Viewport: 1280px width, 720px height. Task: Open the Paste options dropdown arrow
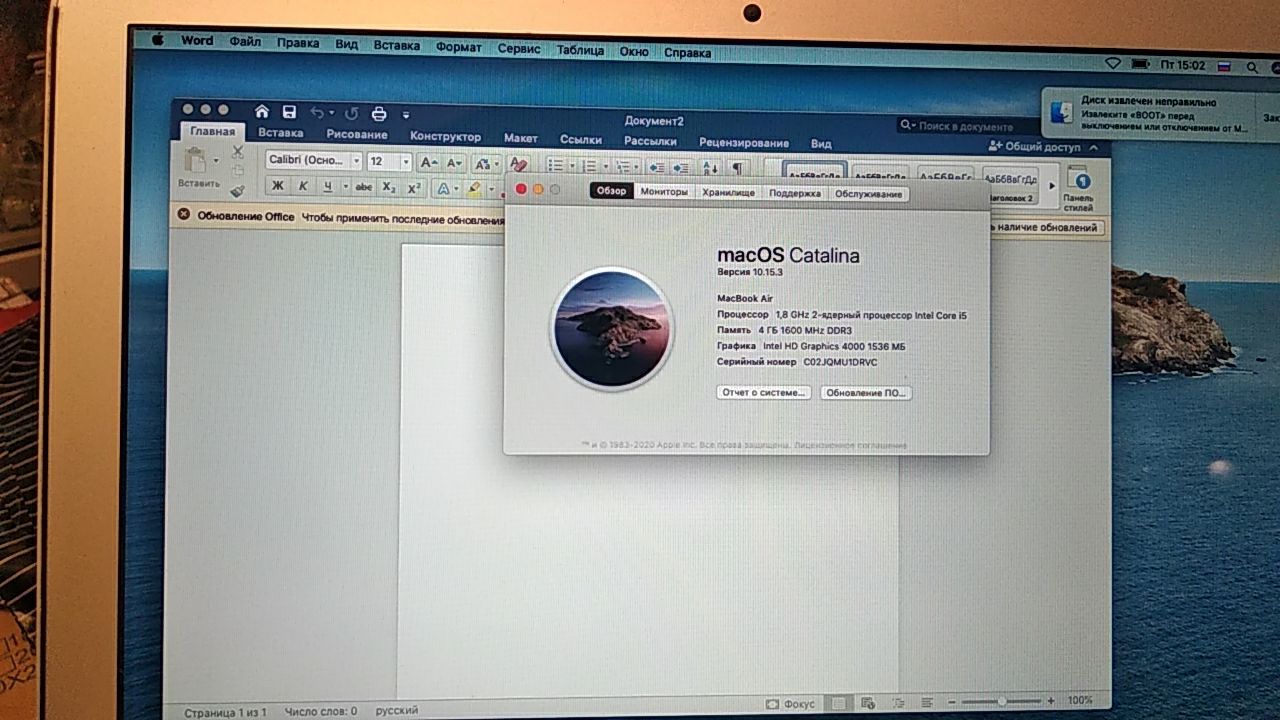pos(216,161)
